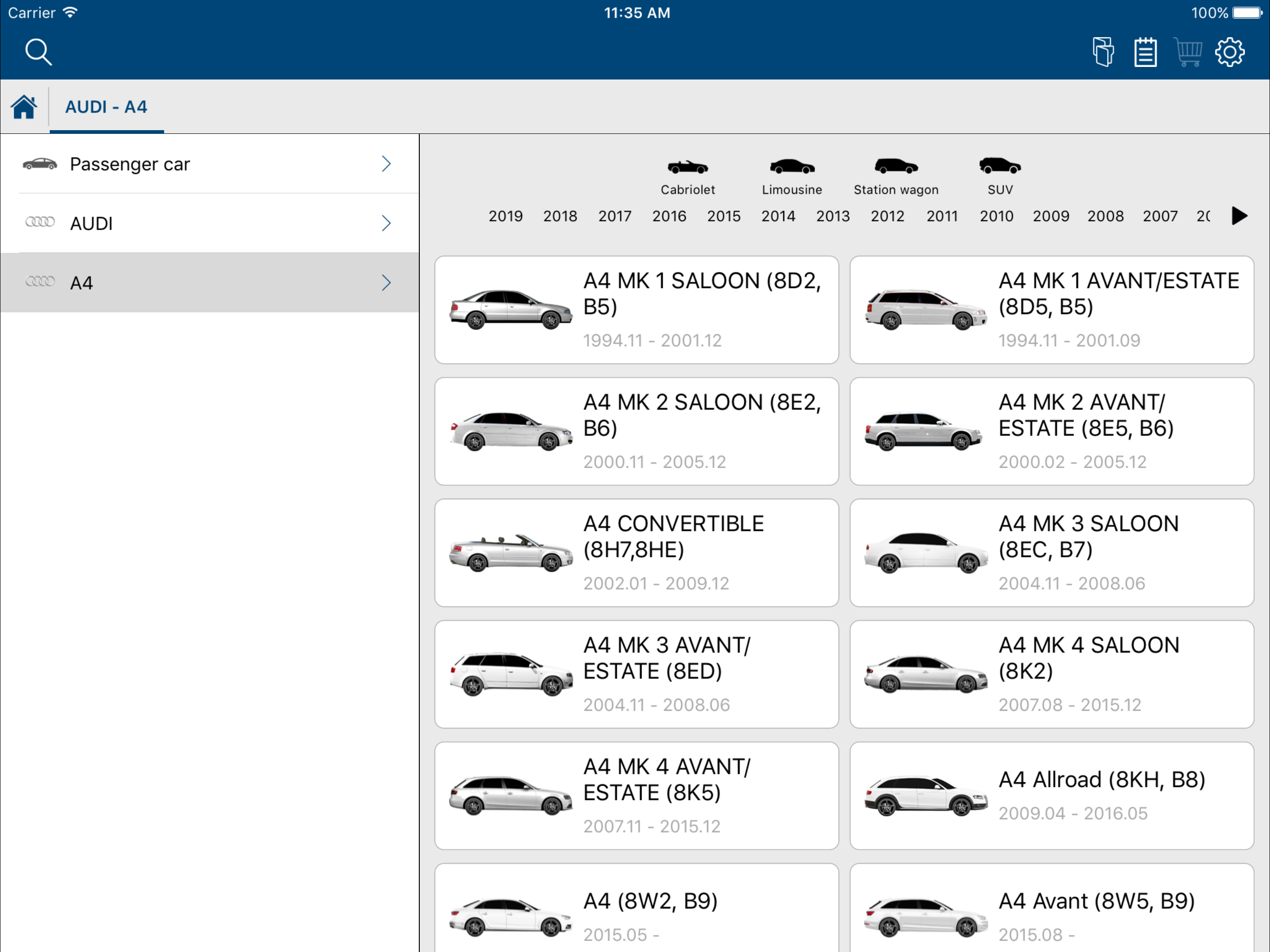Open the documents icon in header
This screenshot has width=1270, height=952.
click(1103, 52)
